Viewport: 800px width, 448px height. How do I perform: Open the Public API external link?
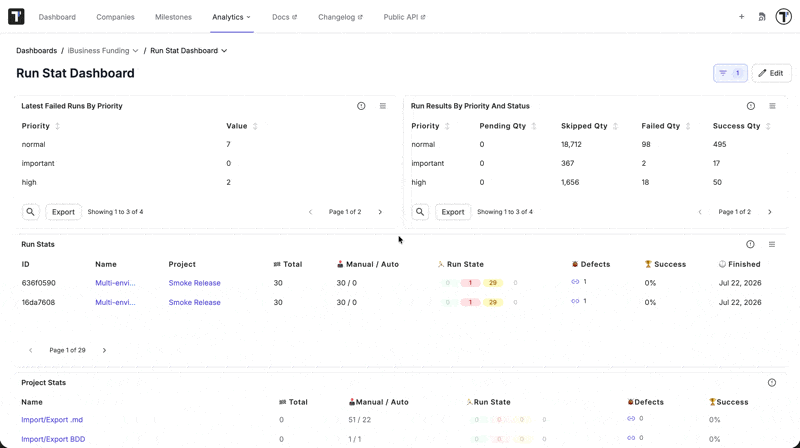(x=404, y=17)
